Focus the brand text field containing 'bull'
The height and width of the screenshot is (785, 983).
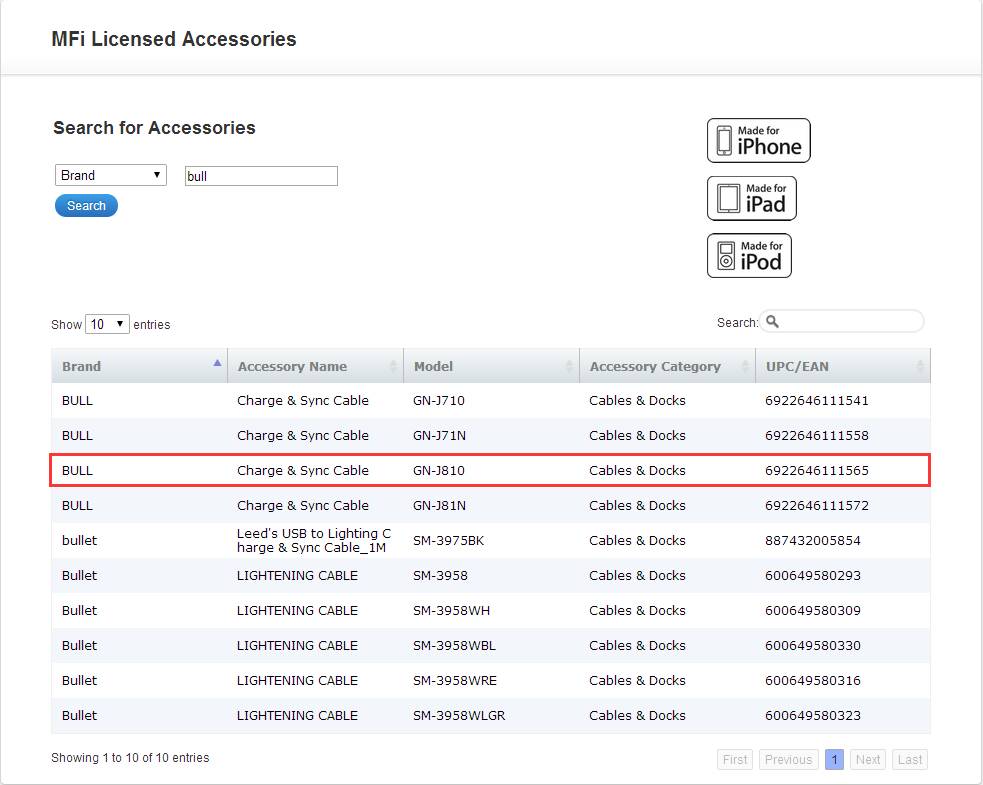tap(261, 176)
